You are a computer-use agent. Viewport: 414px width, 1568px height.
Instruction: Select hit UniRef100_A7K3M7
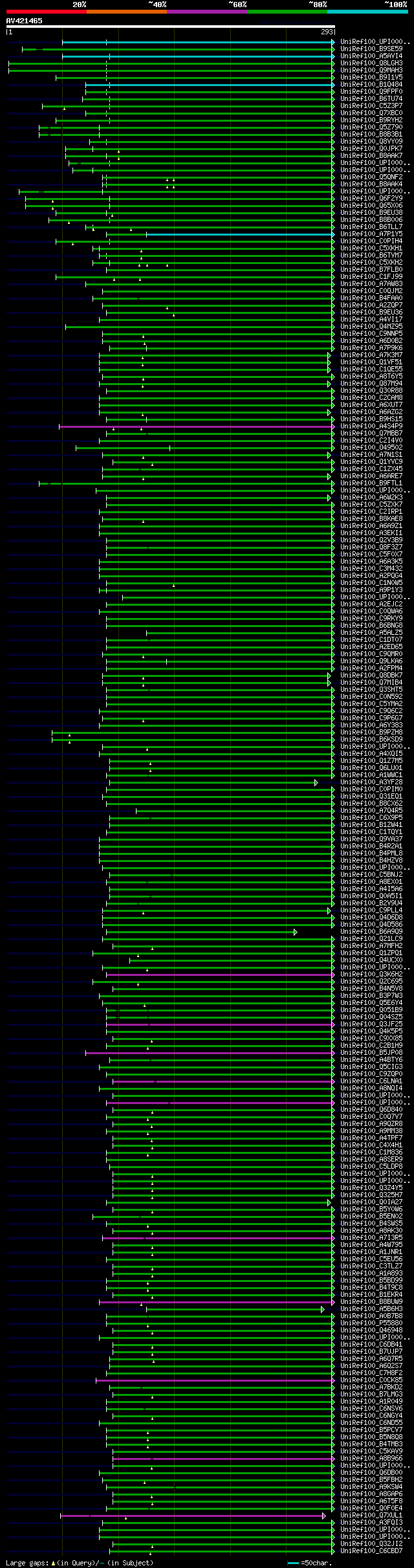click(371, 355)
